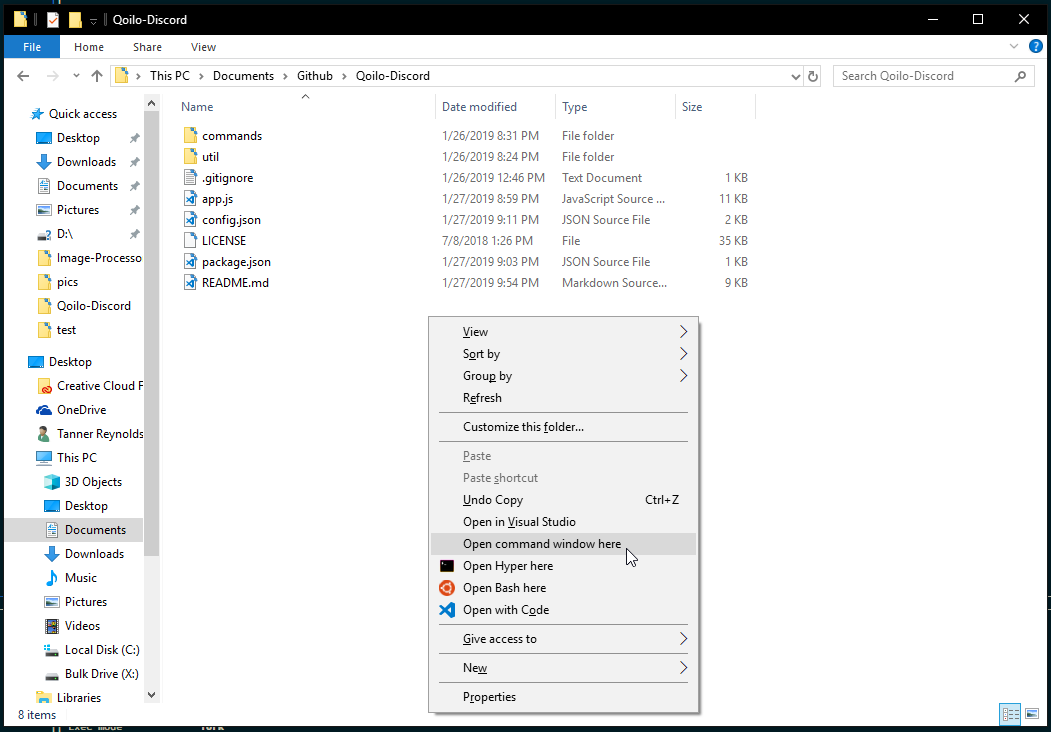
Task: Open Customize Quick Access Toolbar dropdown
Action: tap(93, 21)
